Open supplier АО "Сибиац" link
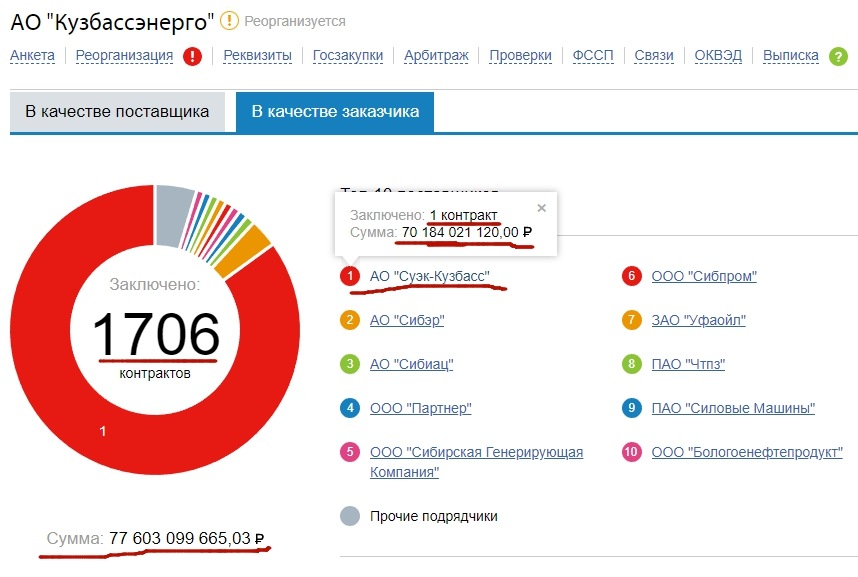 tap(411, 363)
